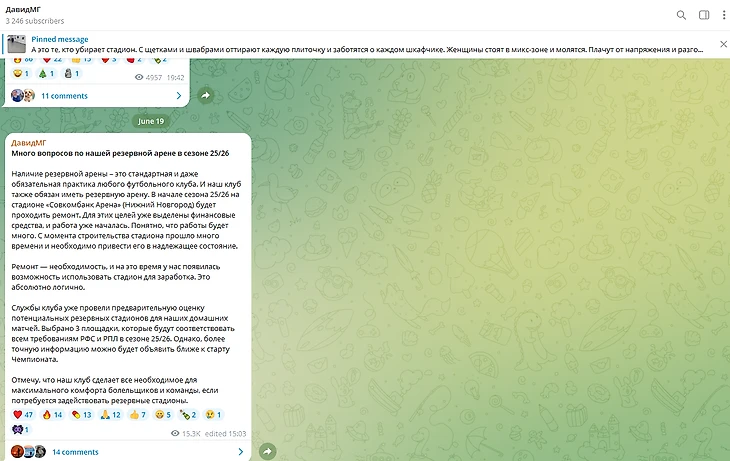Click the edited 15:03 timestamp
Image resolution: width=730 pixels, height=461 pixels.
pos(225,434)
